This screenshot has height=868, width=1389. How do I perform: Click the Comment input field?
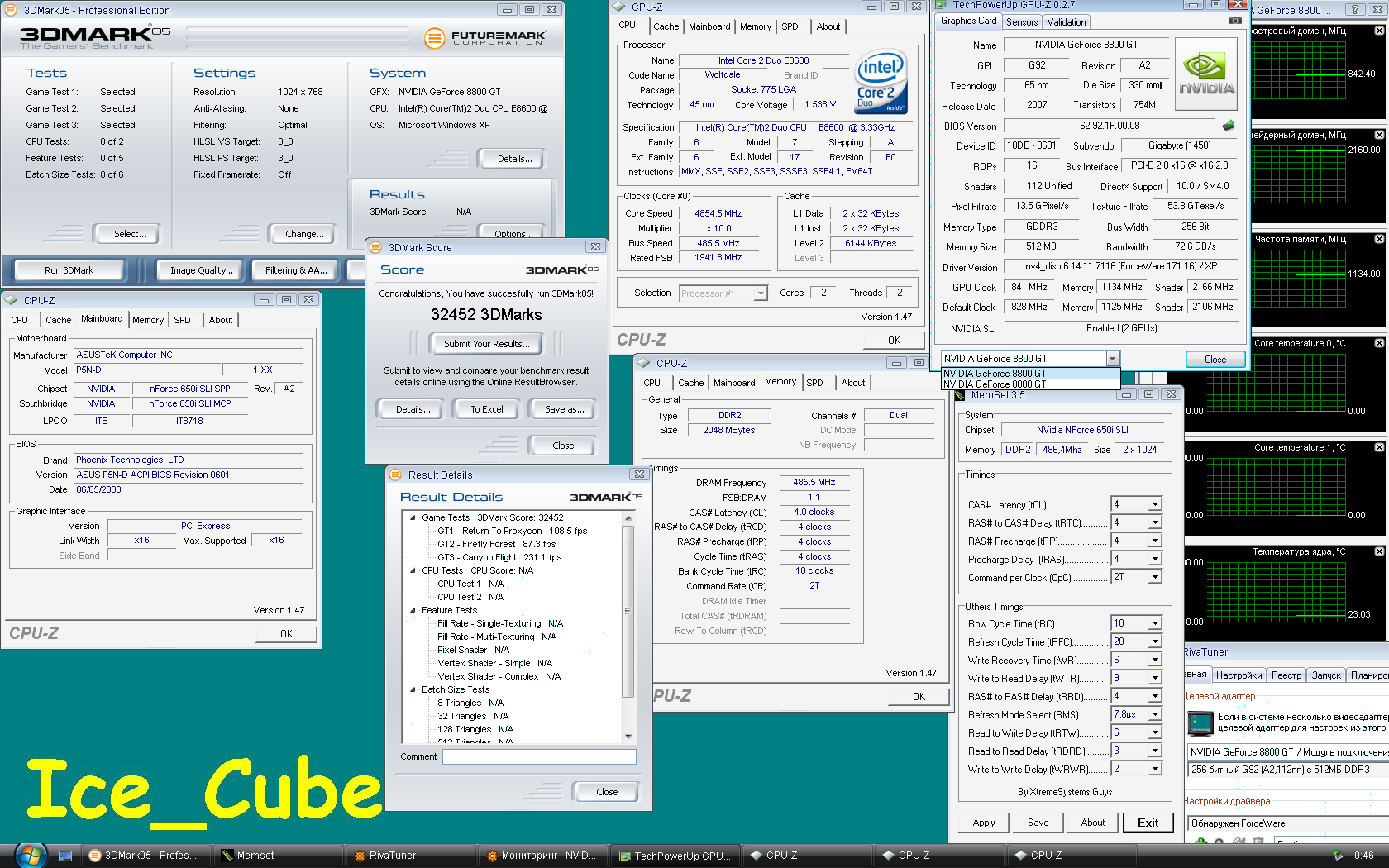click(x=539, y=756)
